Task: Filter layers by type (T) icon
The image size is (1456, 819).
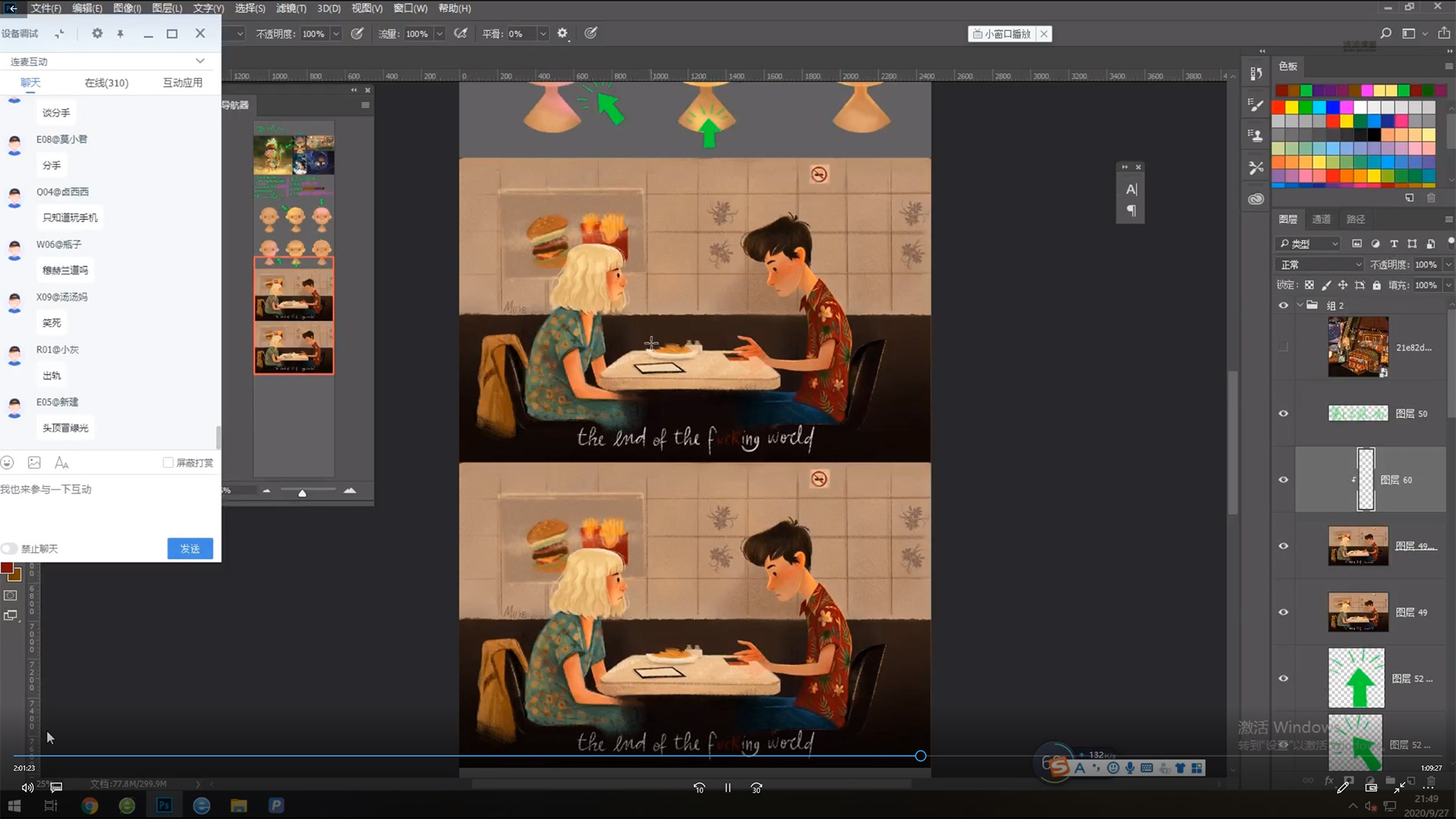Action: coord(1394,243)
